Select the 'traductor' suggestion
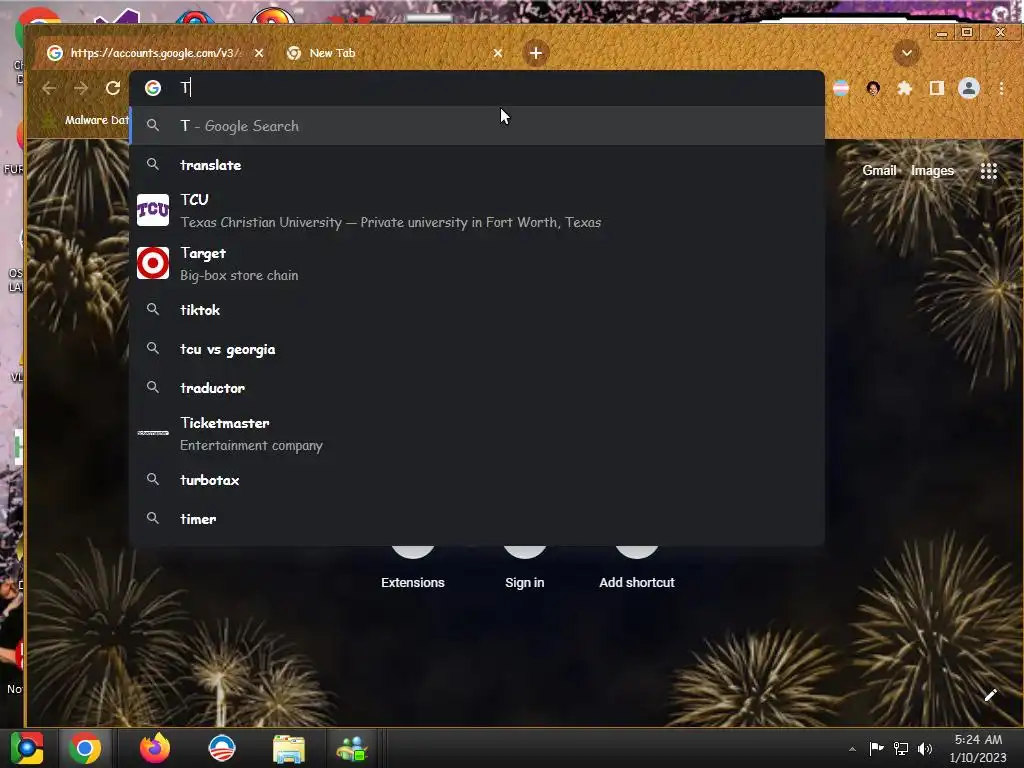 tap(477, 387)
